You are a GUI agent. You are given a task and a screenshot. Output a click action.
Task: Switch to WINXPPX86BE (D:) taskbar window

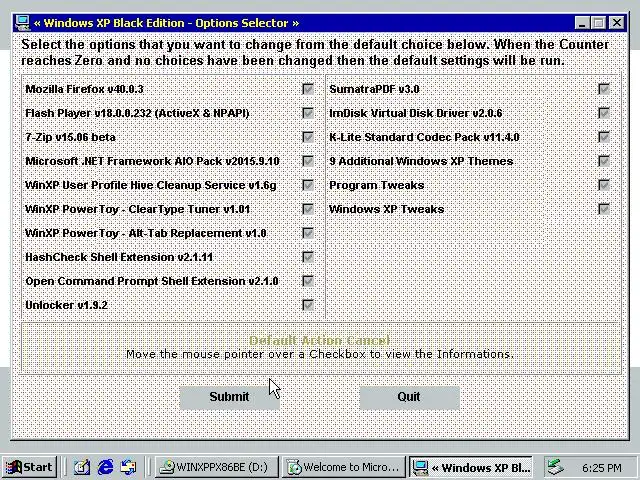click(217, 467)
